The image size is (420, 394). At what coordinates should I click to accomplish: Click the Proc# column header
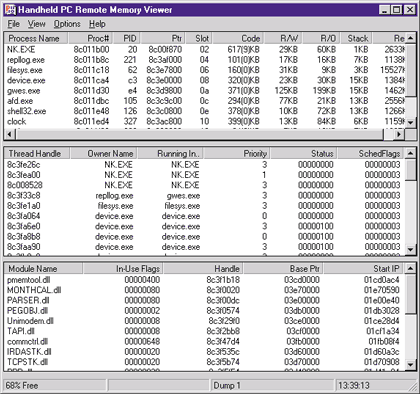click(x=90, y=38)
